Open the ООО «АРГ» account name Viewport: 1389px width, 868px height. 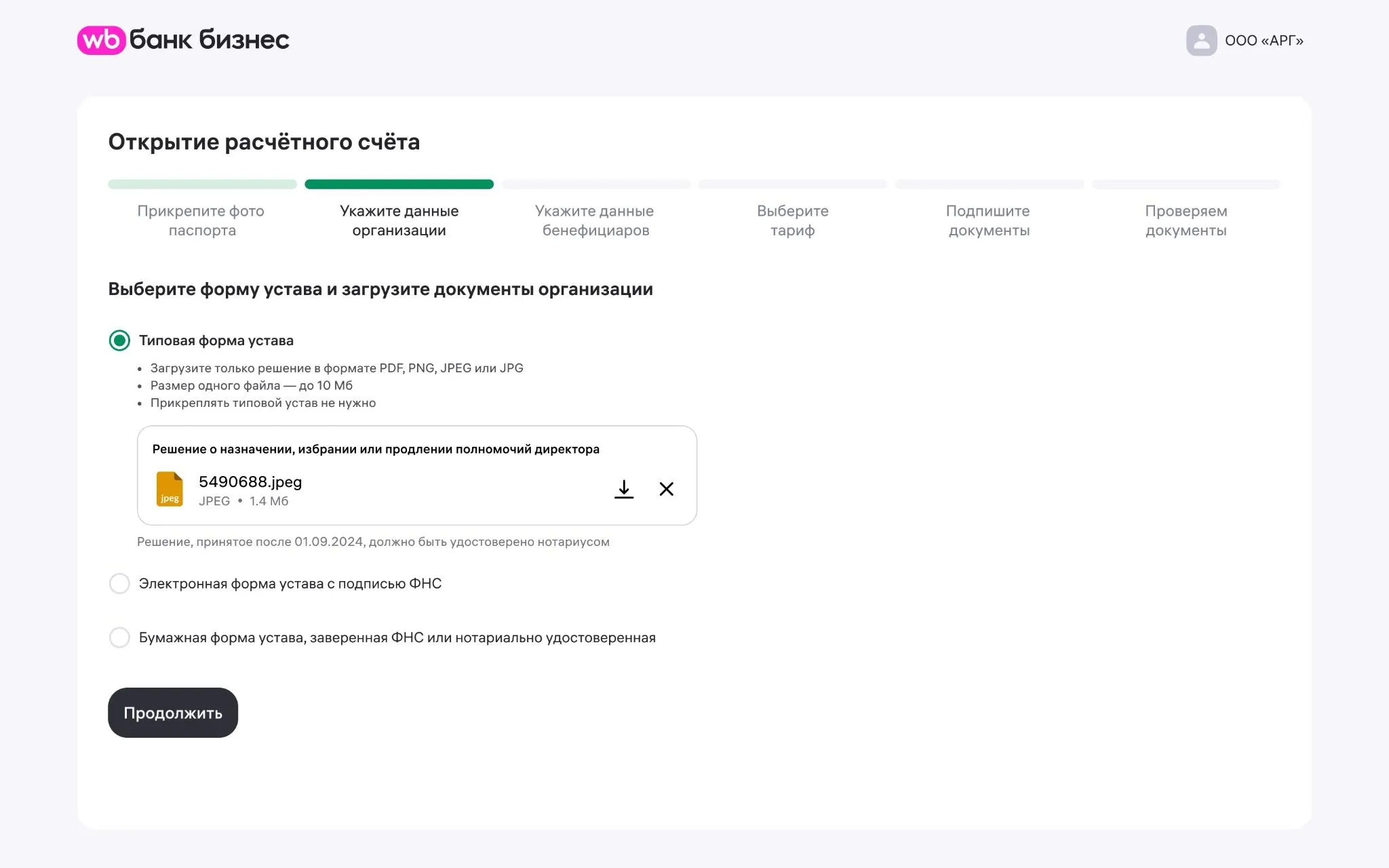pyautogui.click(x=1264, y=41)
